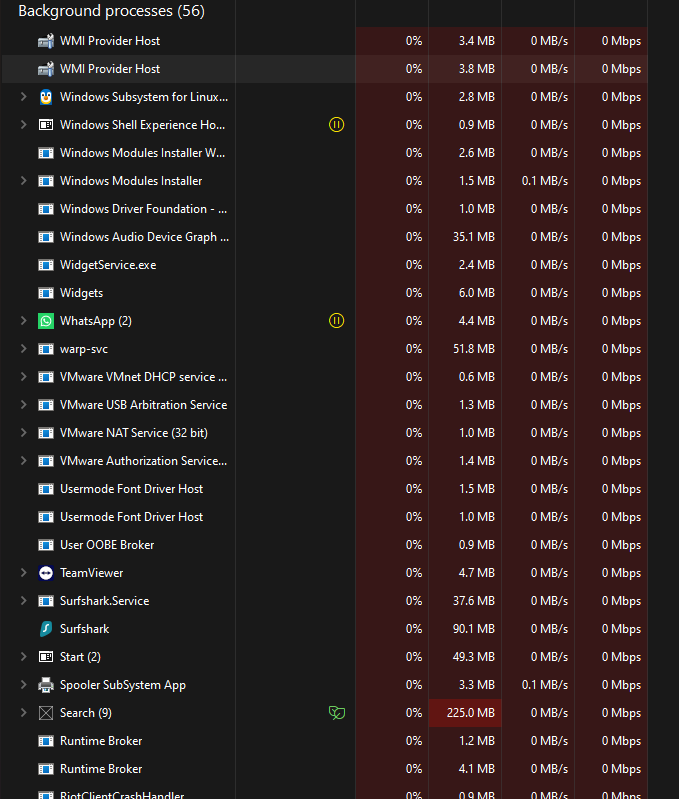Image resolution: width=679 pixels, height=799 pixels.
Task: Click the suspended status icon for WhatsApp
Action: tap(336, 321)
